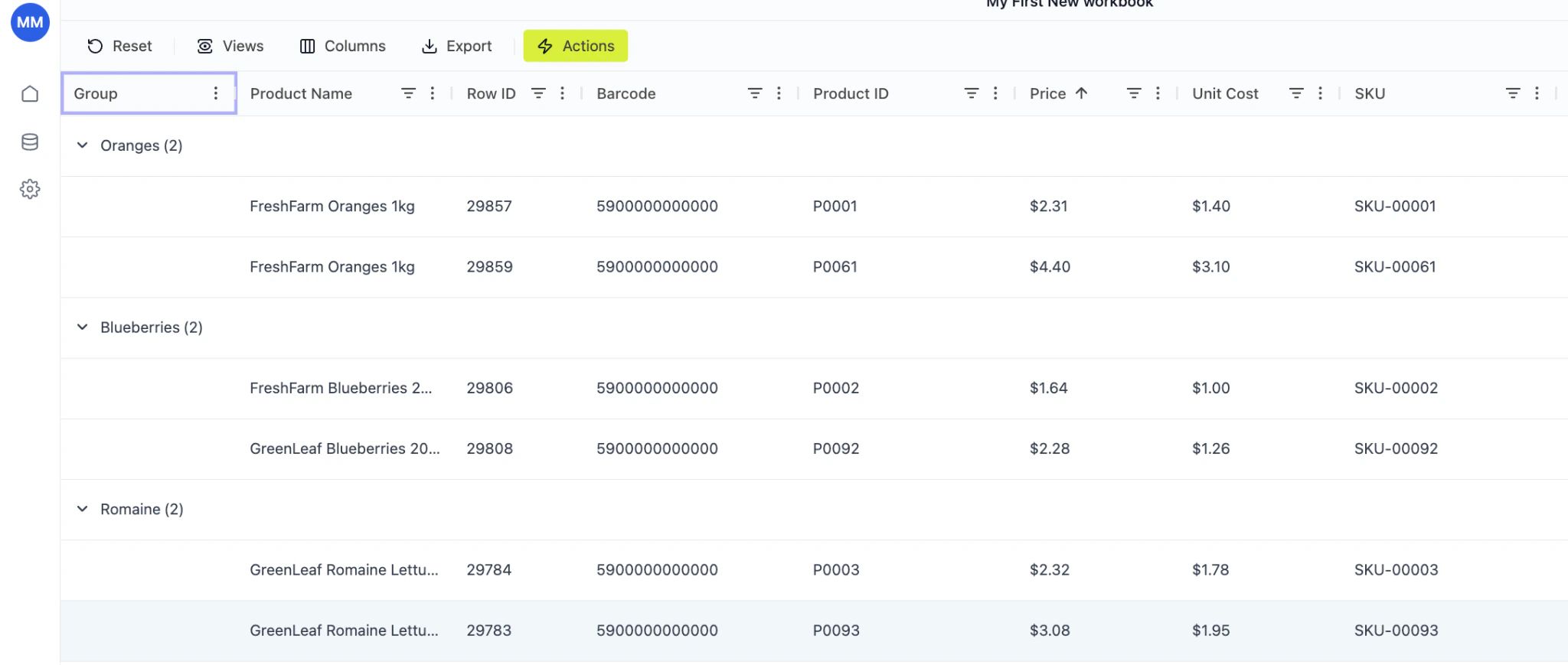This screenshot has height=665, width=1568.
Task: Click the Row ID header label
Action: (492, 93)
